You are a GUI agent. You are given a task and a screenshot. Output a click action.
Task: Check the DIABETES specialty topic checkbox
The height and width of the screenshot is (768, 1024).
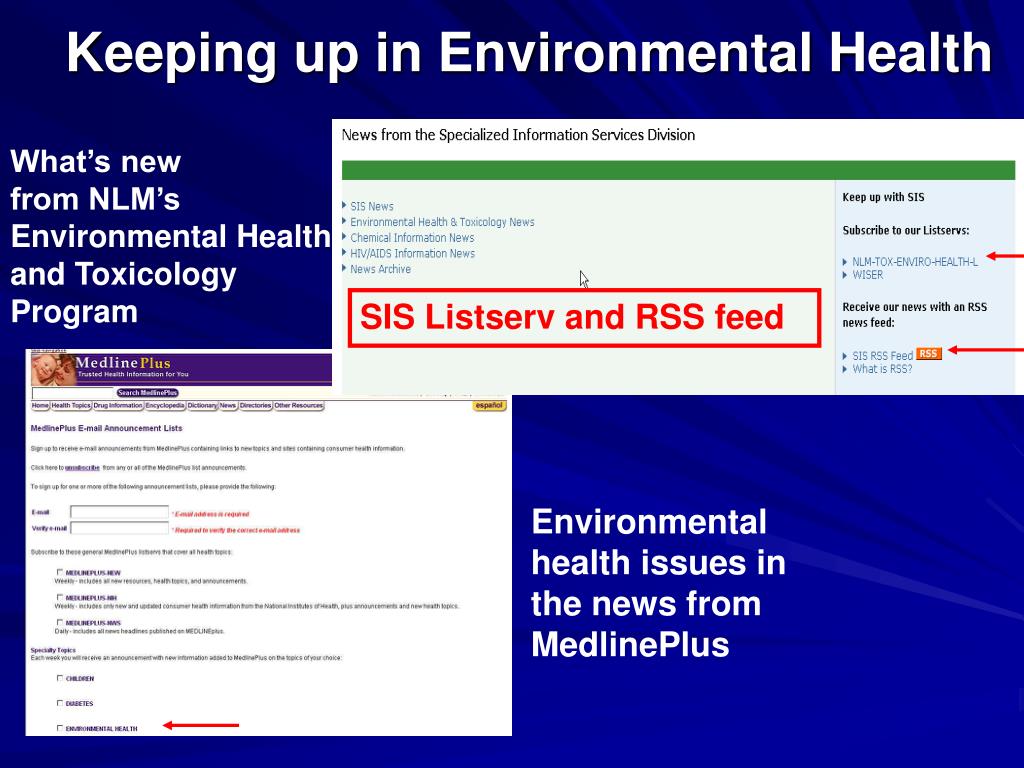click(x=60, y=703)
